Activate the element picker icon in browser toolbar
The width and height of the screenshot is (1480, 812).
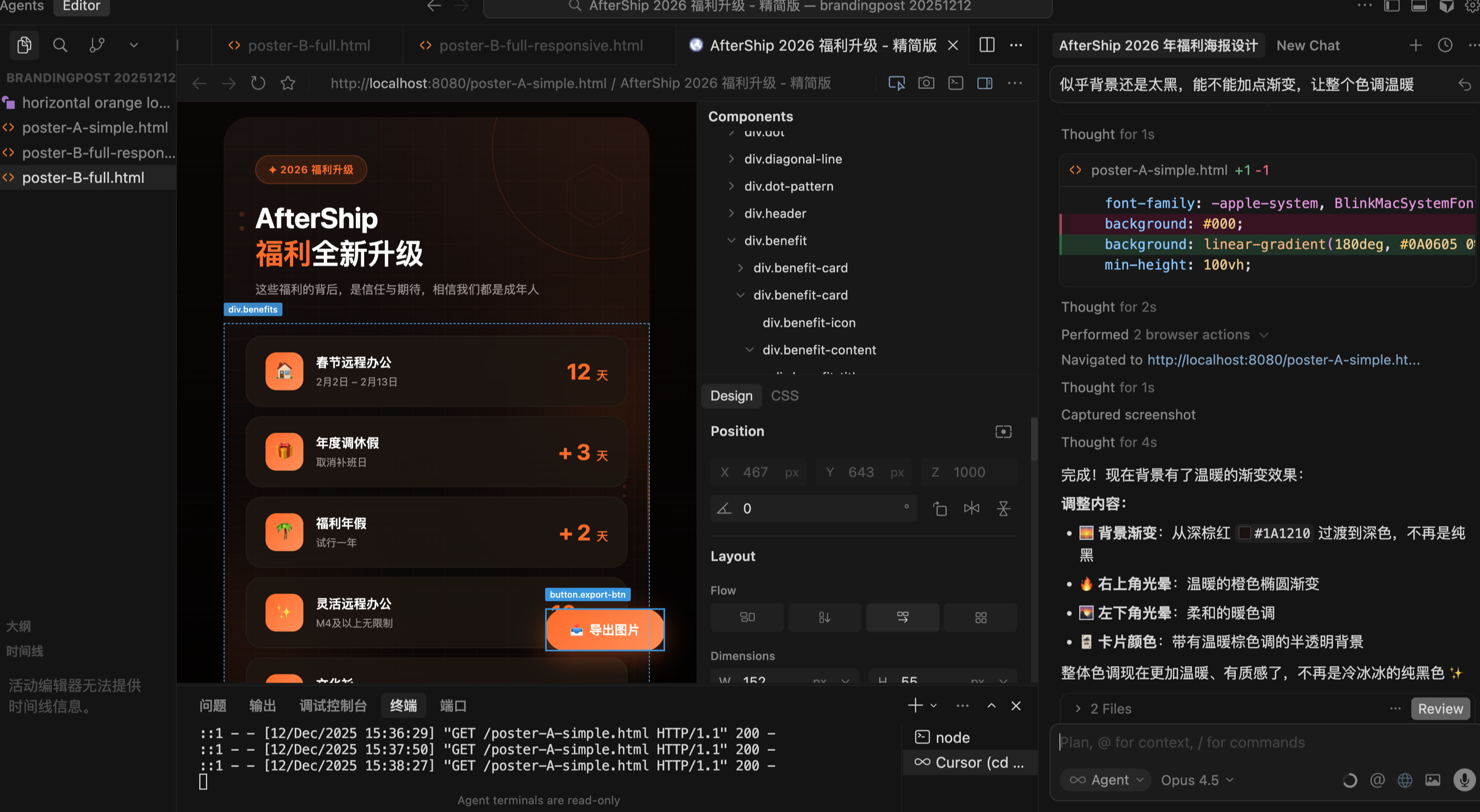click(x=896, y=83)
